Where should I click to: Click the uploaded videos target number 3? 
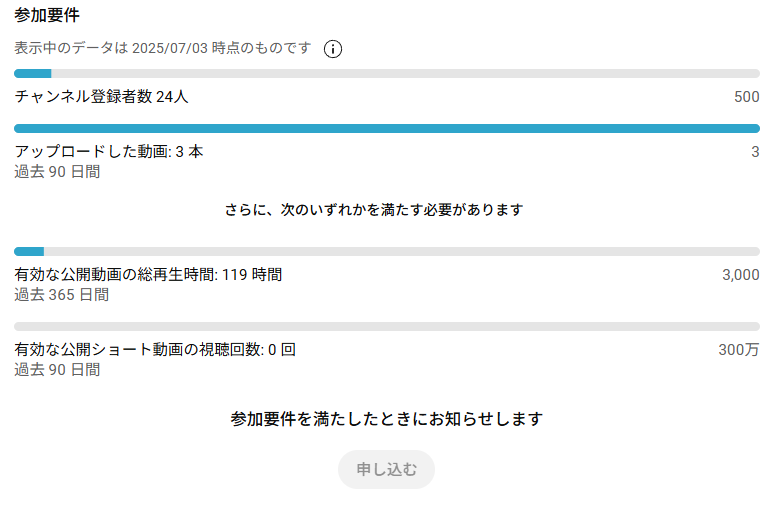[755, 151]
